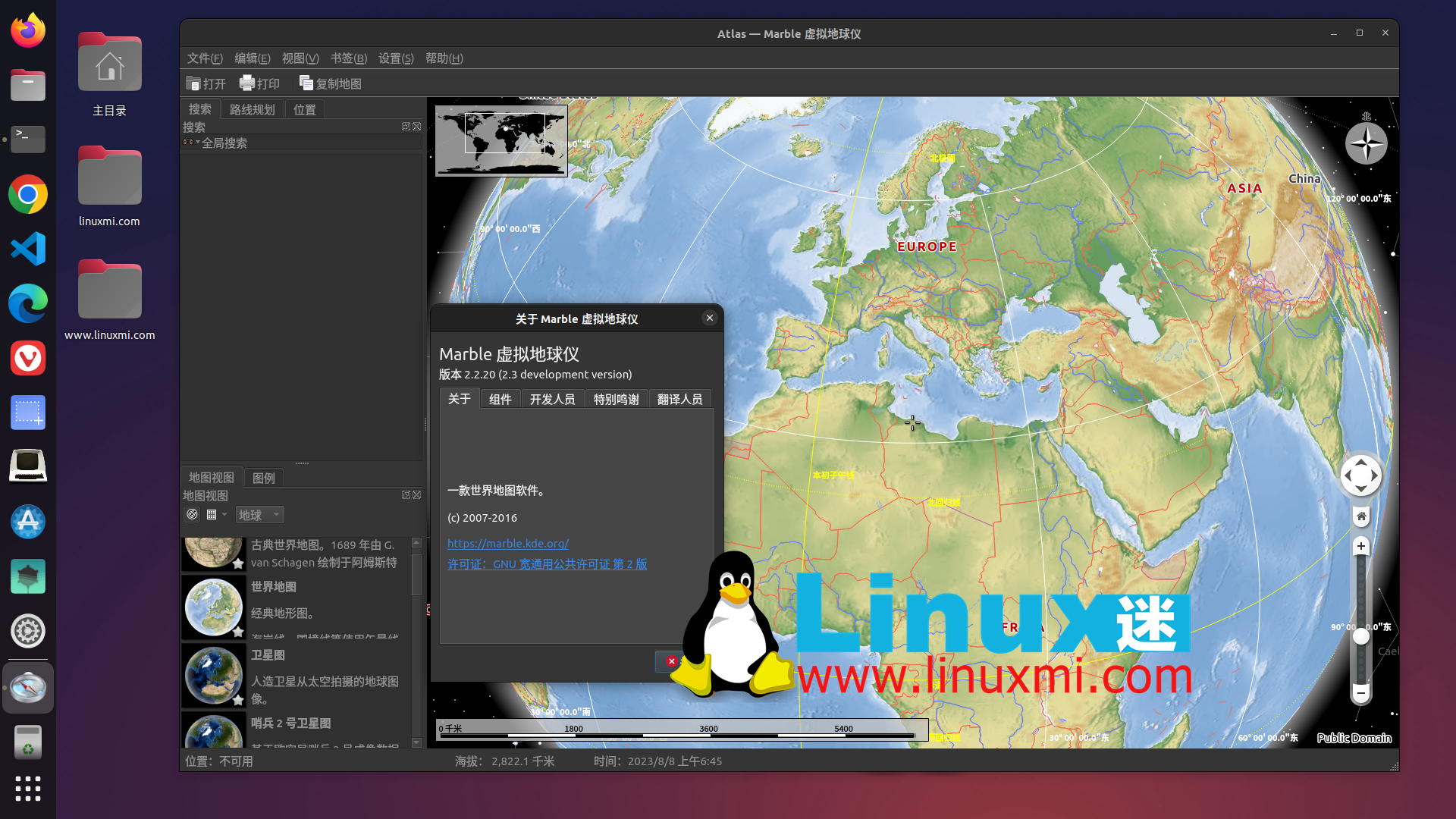Select the 搜索 tab
Screen dimensions: 1456x819
200,109
